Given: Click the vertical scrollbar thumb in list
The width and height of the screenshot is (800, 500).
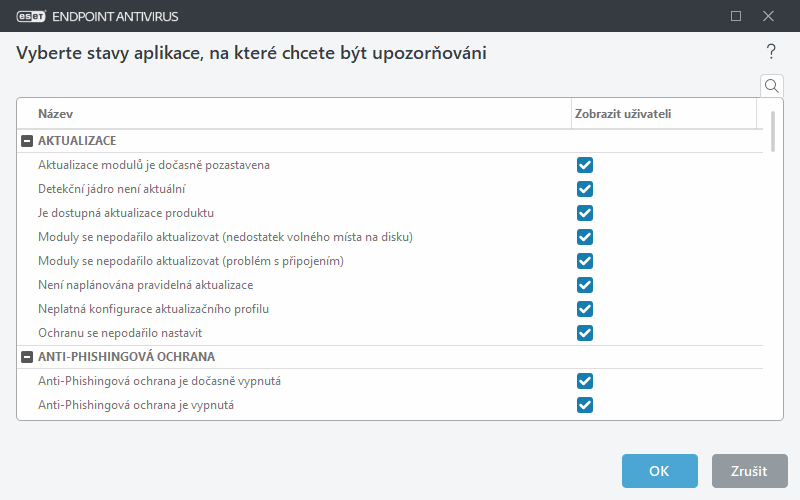Looking at the screenshot, I should coord(773,132).
